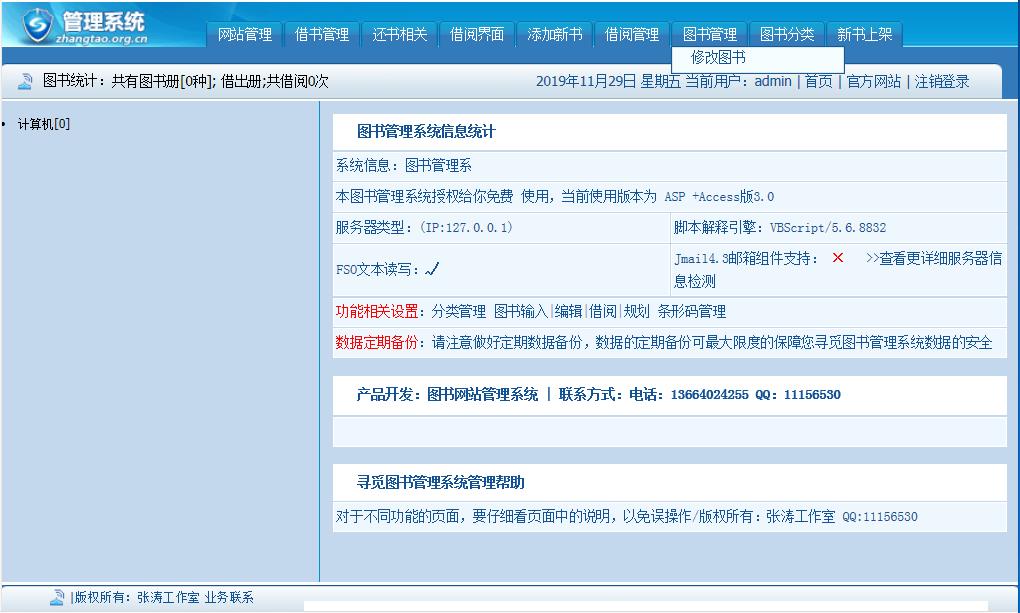Open the 添加新书 tab

pos(552,33)
